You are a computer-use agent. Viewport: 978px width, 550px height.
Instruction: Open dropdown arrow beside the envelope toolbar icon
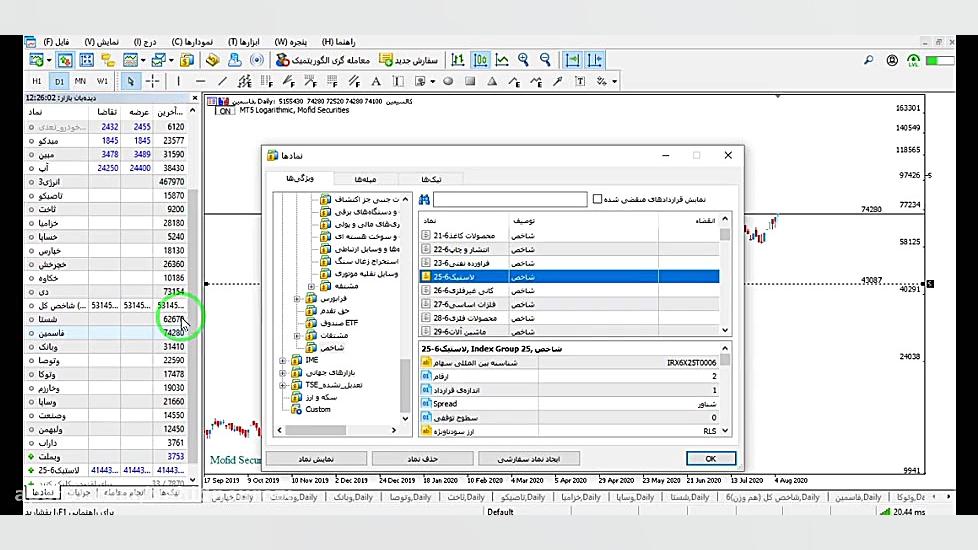pos(171,60)
